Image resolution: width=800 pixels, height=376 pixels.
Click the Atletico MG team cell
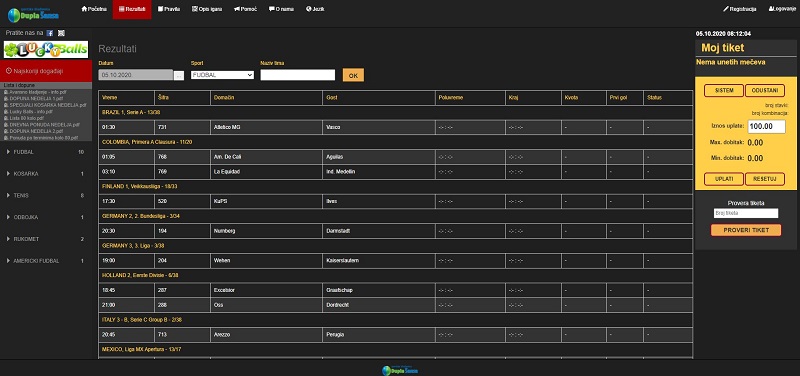(266, 127)
